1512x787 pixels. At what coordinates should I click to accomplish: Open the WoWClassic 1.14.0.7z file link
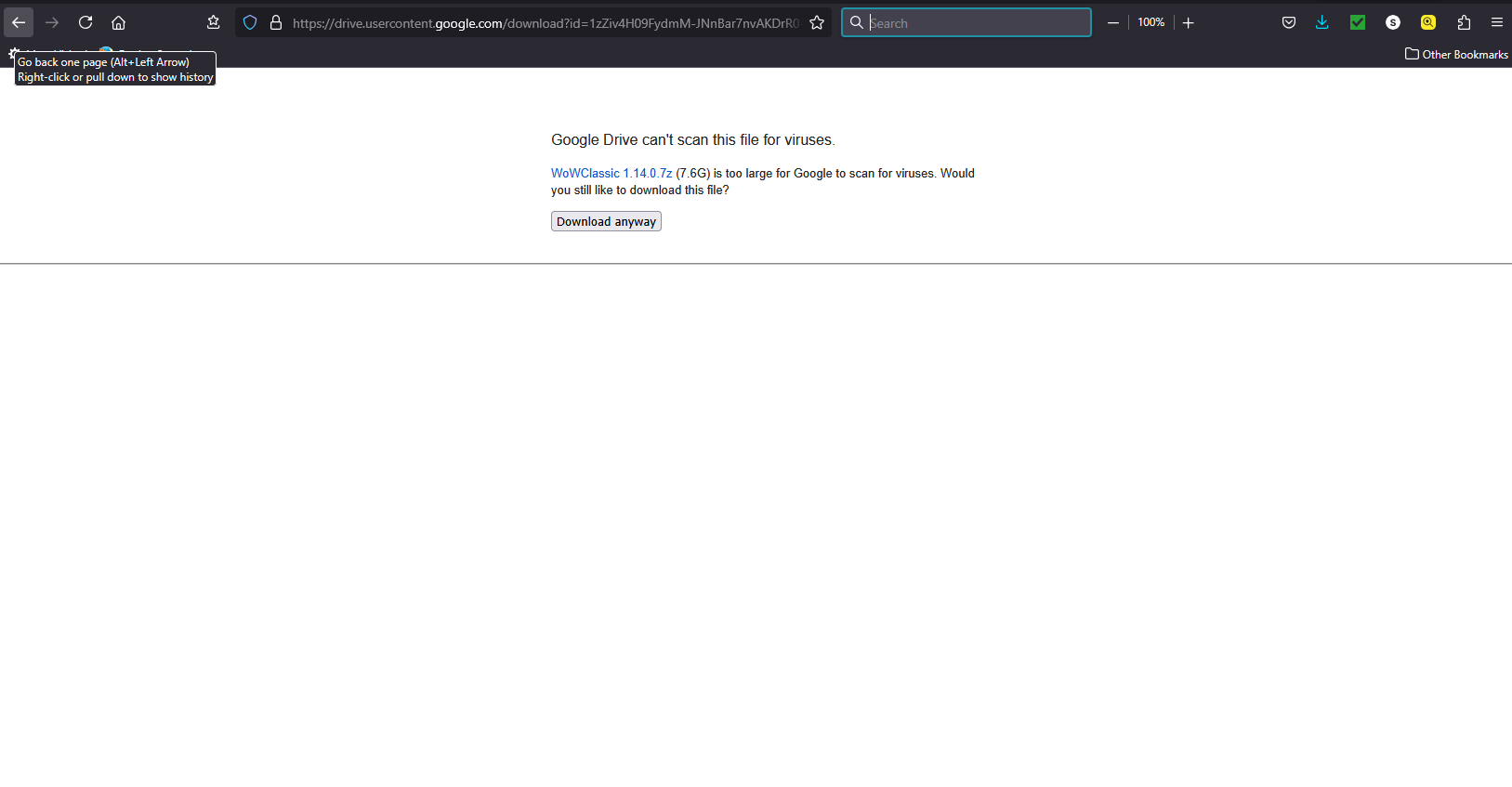pos(611,173)
